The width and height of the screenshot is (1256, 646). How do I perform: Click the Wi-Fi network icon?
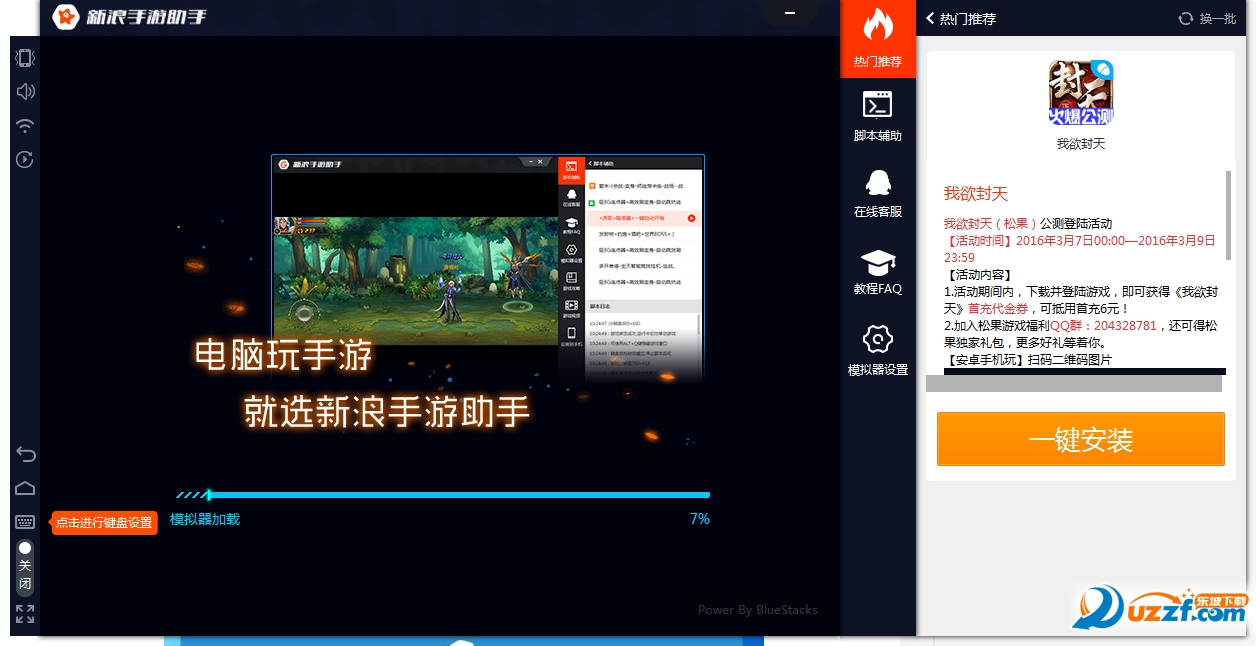(25, 126)
